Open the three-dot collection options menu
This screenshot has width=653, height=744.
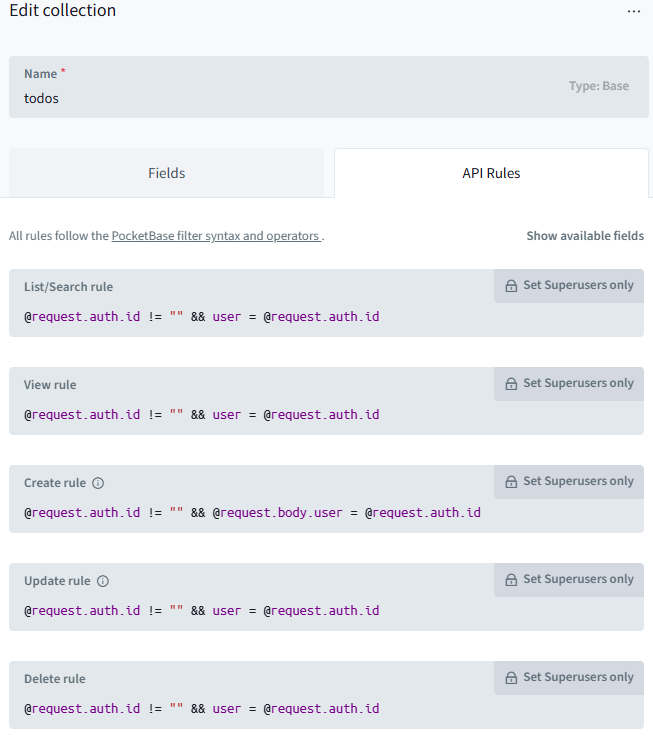[633, 11]
